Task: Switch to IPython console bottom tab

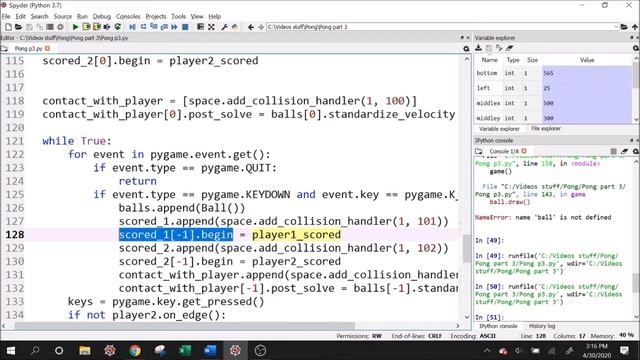Action: pyautogui.click(x=498, y=326)
